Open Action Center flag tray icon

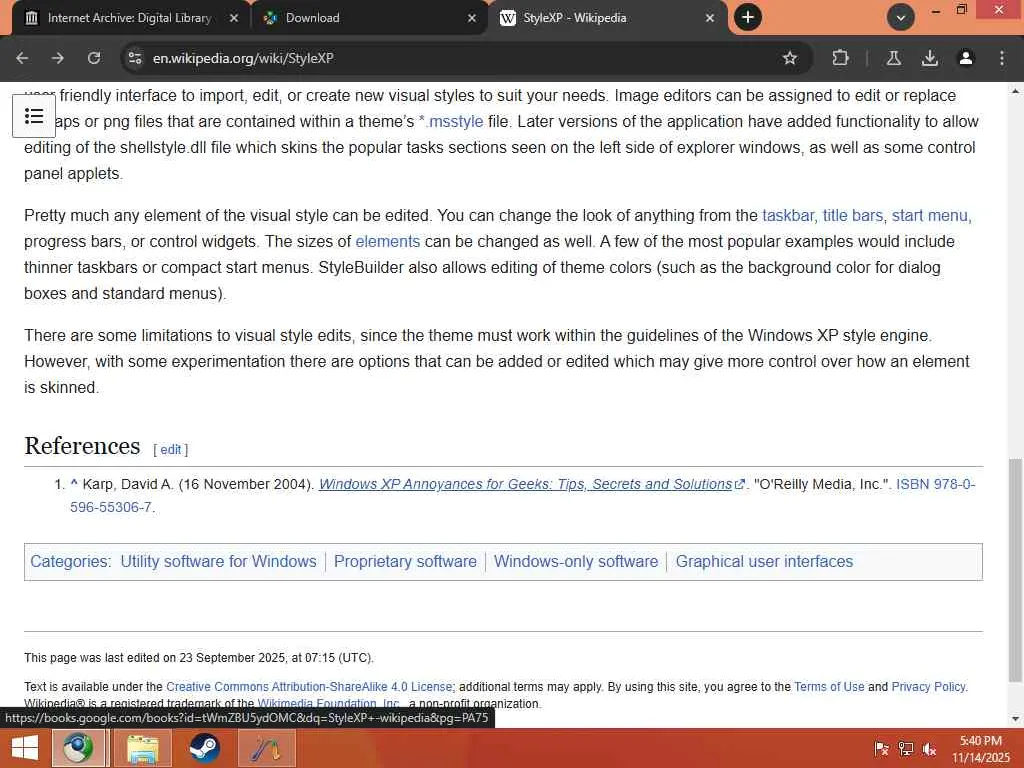tap(881, 748)
